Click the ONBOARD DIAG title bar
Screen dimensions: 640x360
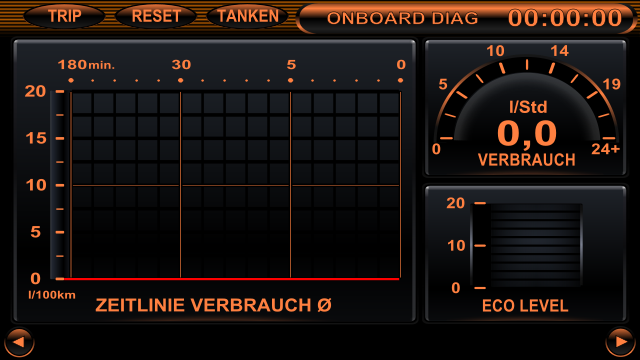pos(402,18)
